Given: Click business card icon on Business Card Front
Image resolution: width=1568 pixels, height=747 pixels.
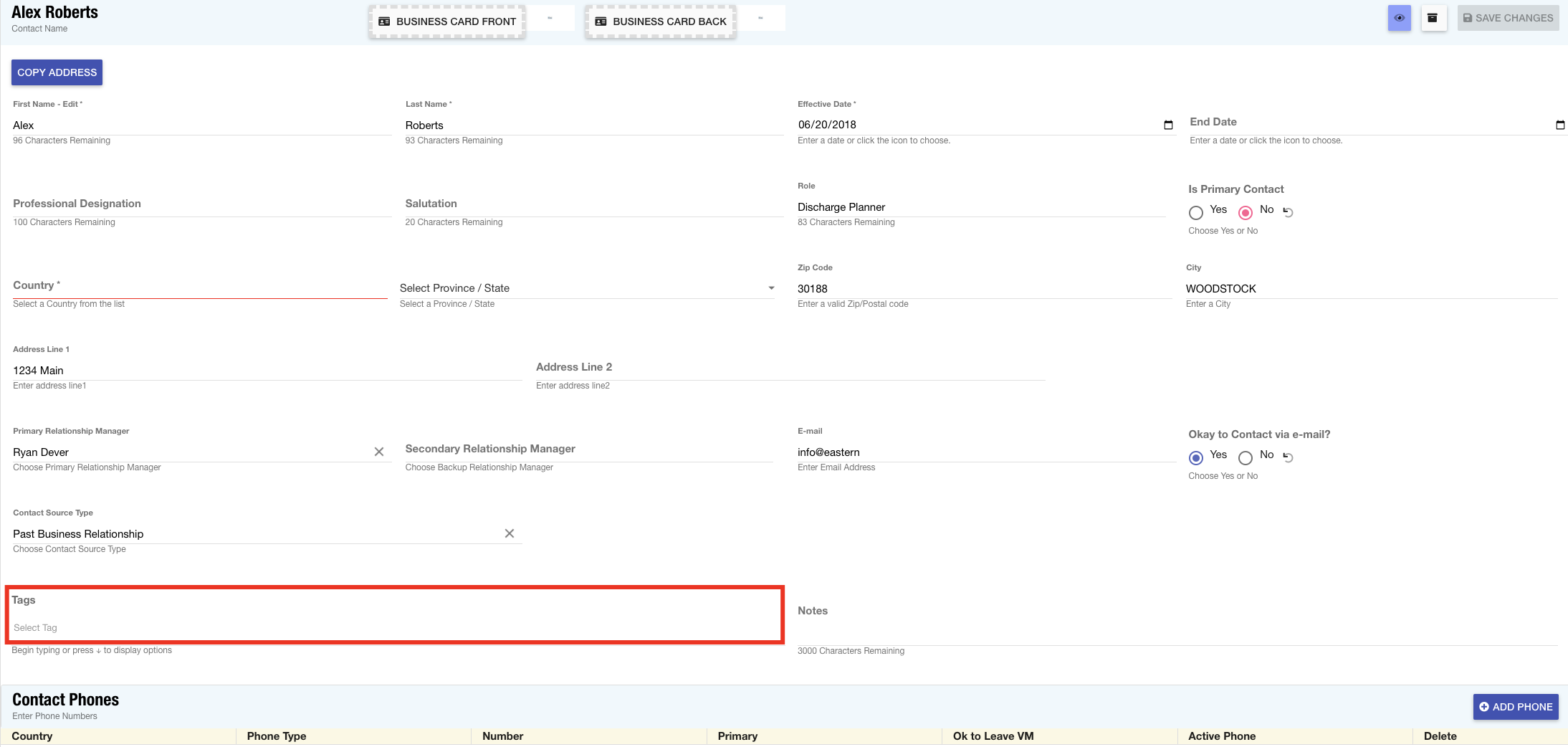Looking at the screenshot, I should coord(385,22).
